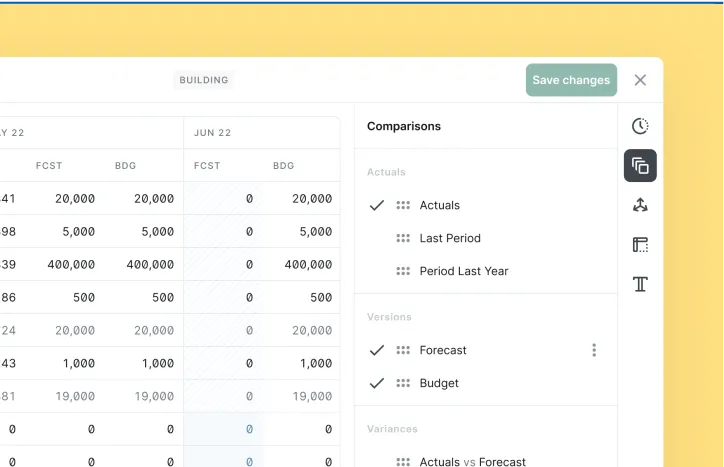
Task: Click the FCST header under JUN 22
Action: [207, 165]
